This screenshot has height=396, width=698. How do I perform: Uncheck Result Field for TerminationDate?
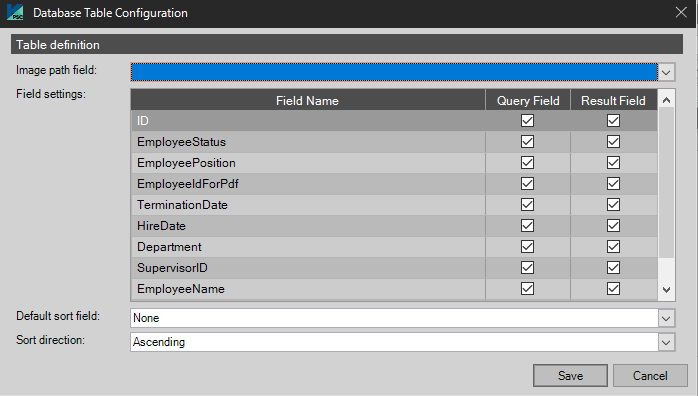(x=613, y=205)
